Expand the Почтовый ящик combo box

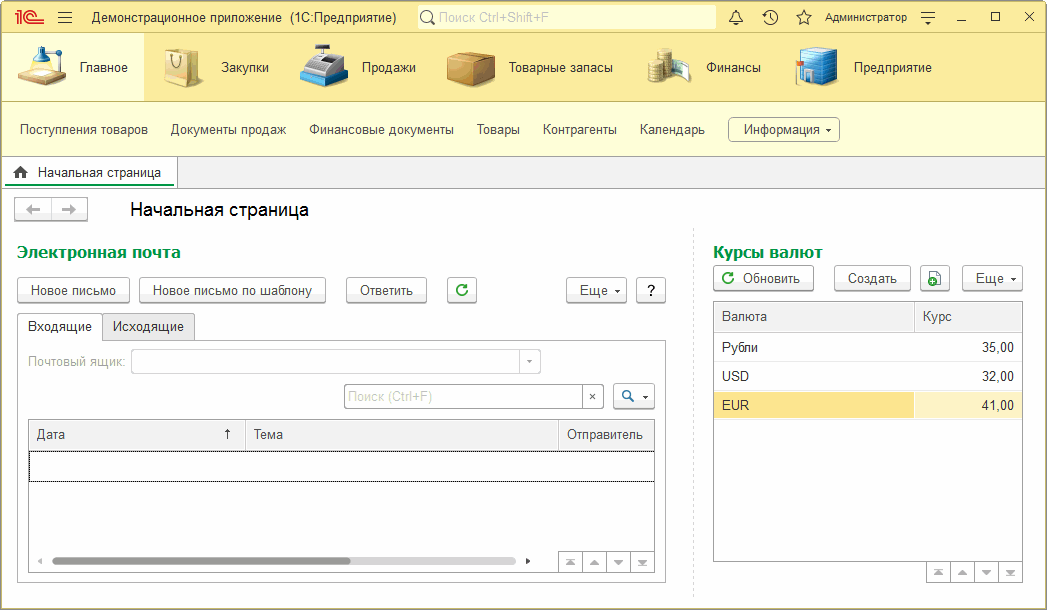(528, 361)
